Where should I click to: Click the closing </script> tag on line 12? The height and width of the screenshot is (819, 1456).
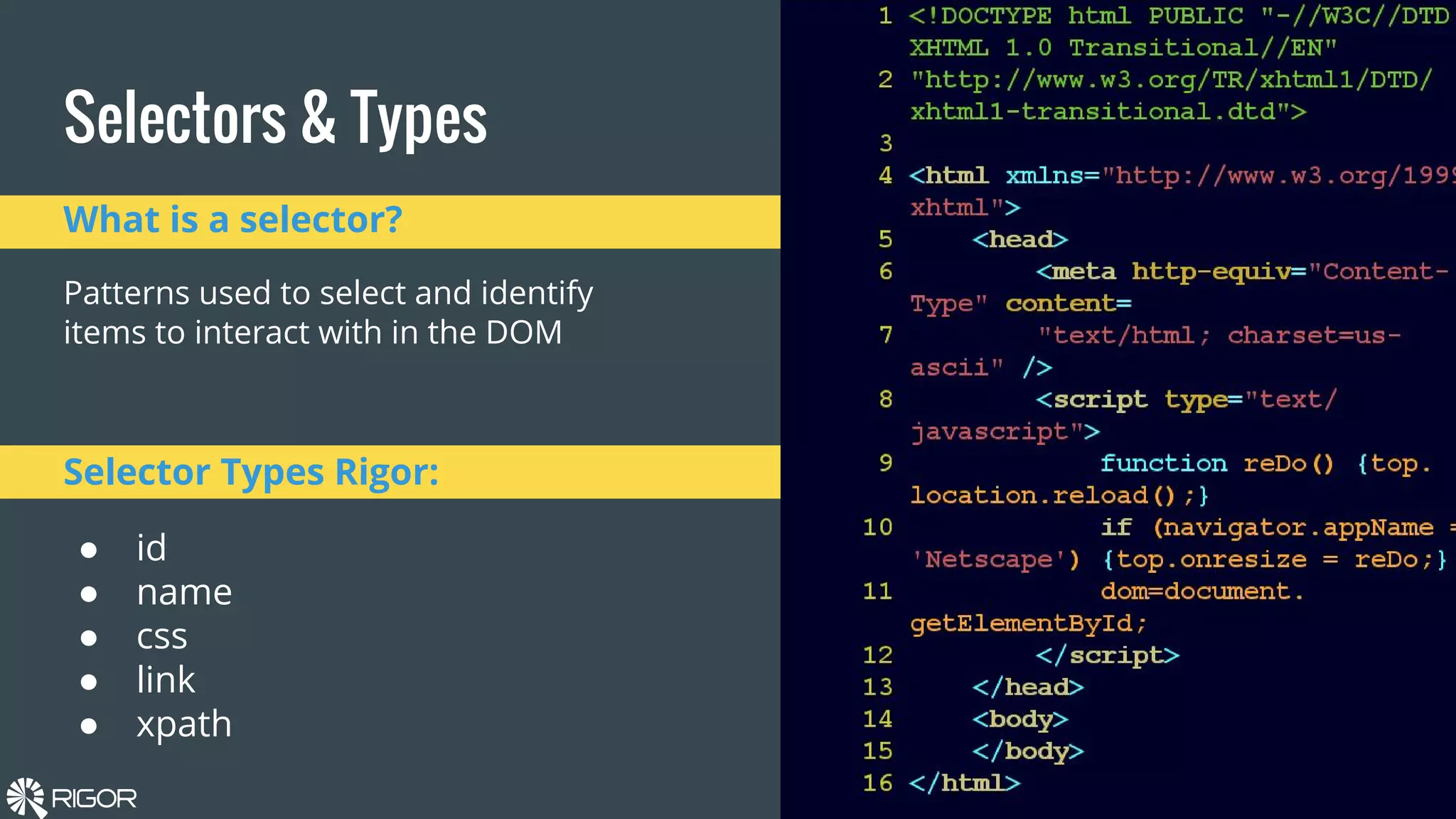coord(1107,655)
